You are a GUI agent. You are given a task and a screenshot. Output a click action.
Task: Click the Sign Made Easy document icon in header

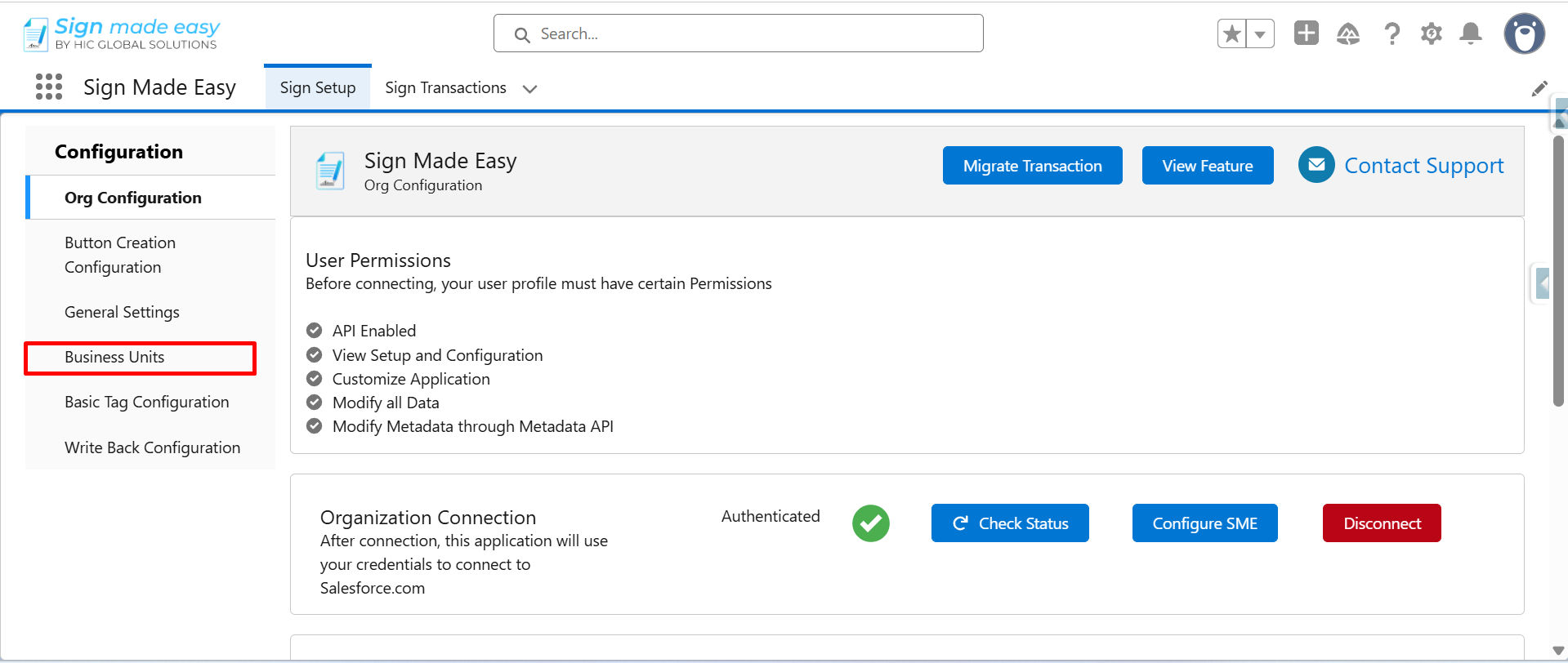330,171
